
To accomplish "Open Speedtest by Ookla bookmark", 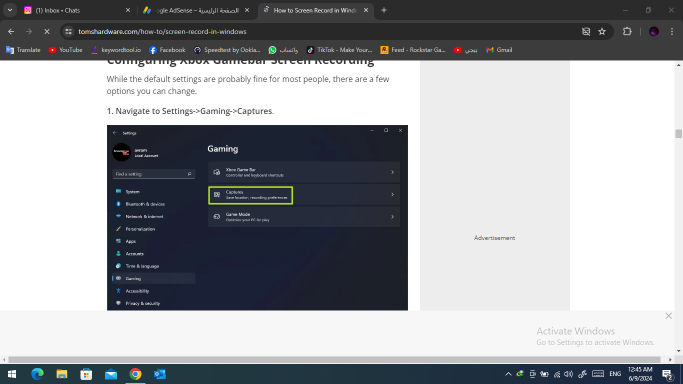I will pyautogui.click(x=227, y=50).
